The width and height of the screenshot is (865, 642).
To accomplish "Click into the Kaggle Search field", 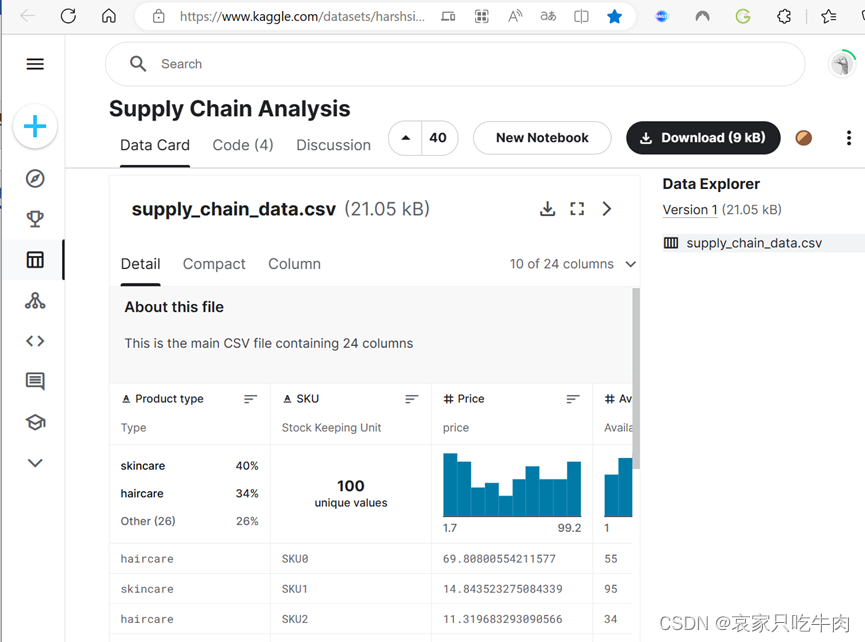I will 455,64.
